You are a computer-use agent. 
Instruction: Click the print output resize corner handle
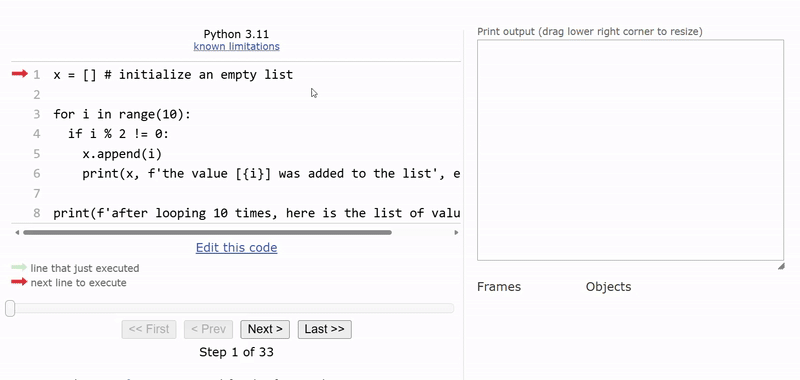pyautogui.click(x=781, y=266)
